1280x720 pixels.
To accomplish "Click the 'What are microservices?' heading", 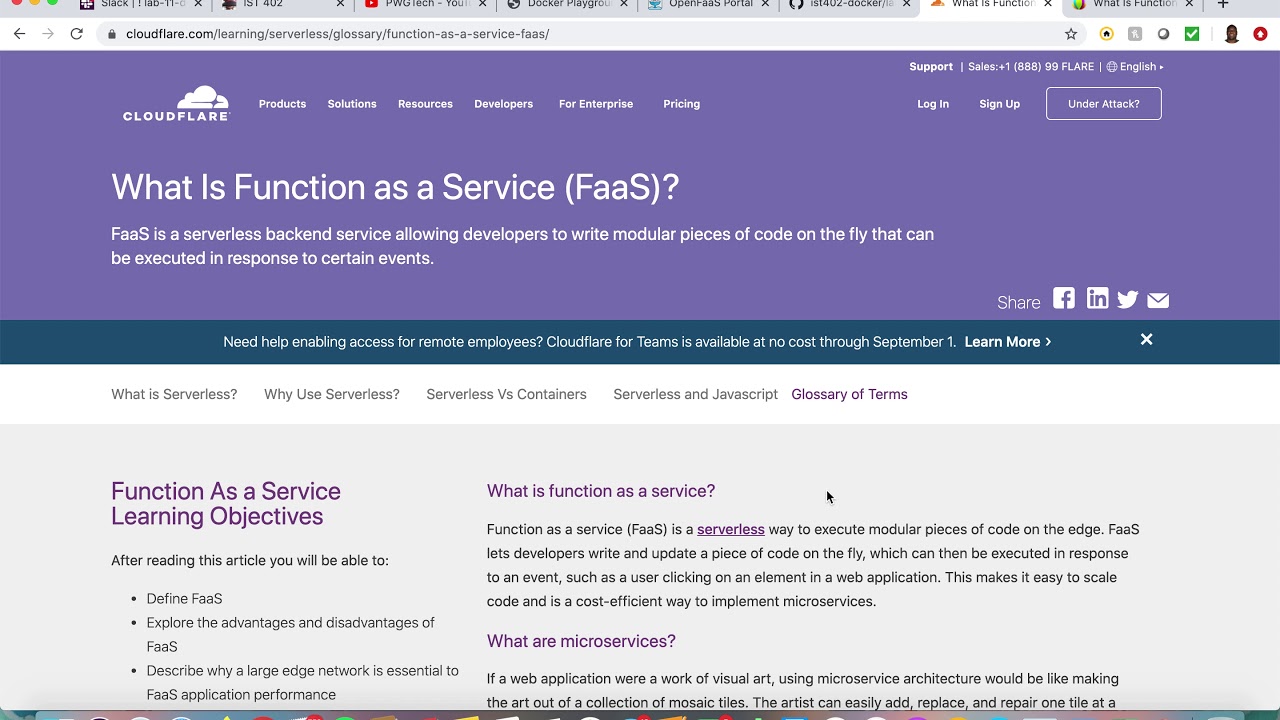I will pos(581,641).
